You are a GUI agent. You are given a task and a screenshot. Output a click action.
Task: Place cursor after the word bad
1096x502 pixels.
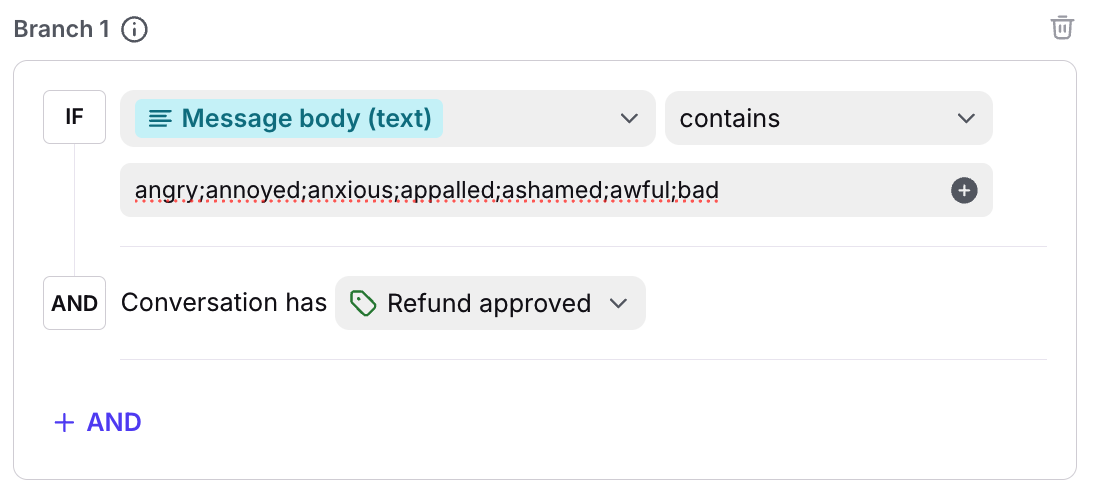point(721,190)
